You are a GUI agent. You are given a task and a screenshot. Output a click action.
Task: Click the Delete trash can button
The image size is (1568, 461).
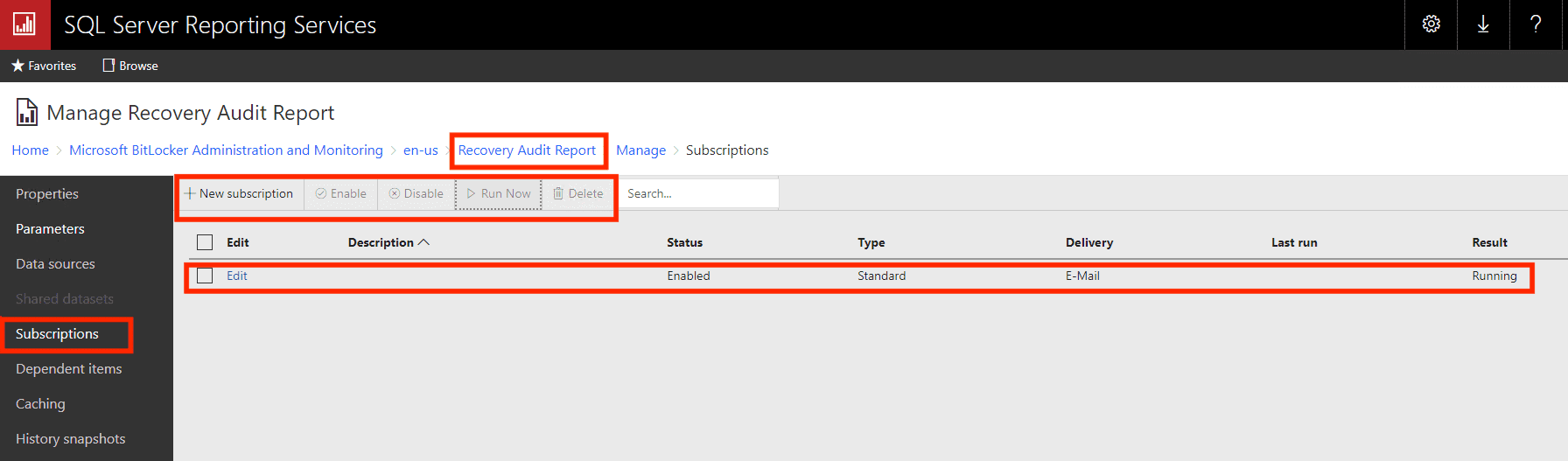pyautogui.click(x=578, y=193)
